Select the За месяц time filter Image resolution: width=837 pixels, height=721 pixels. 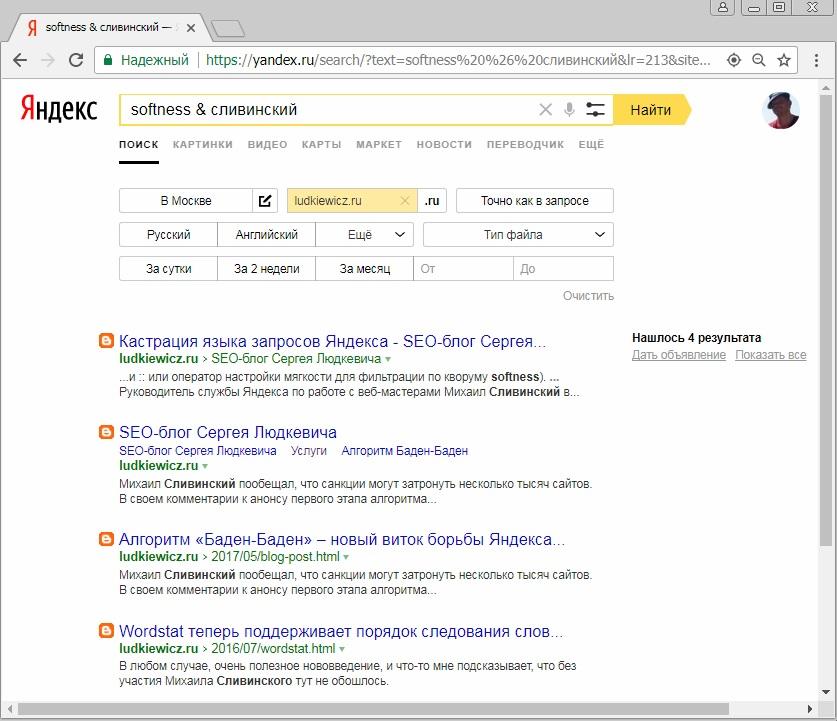[x=365, y=268]
